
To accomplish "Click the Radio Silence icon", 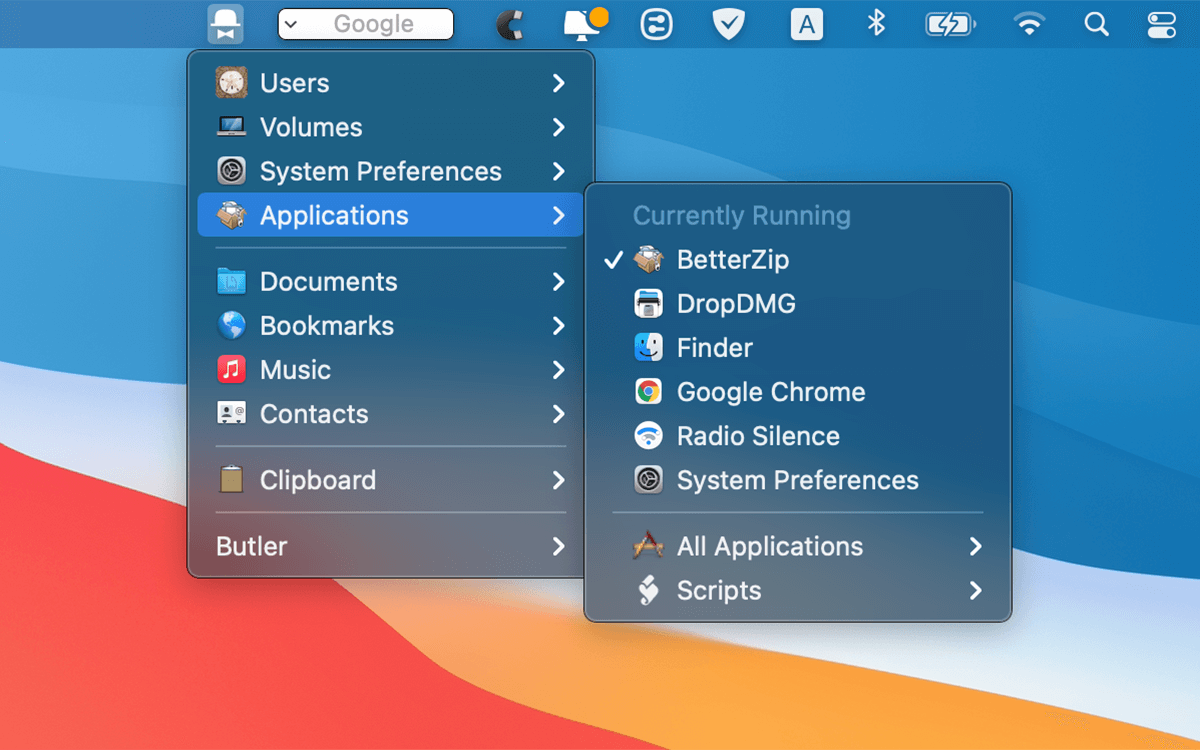I will (648, 435).
